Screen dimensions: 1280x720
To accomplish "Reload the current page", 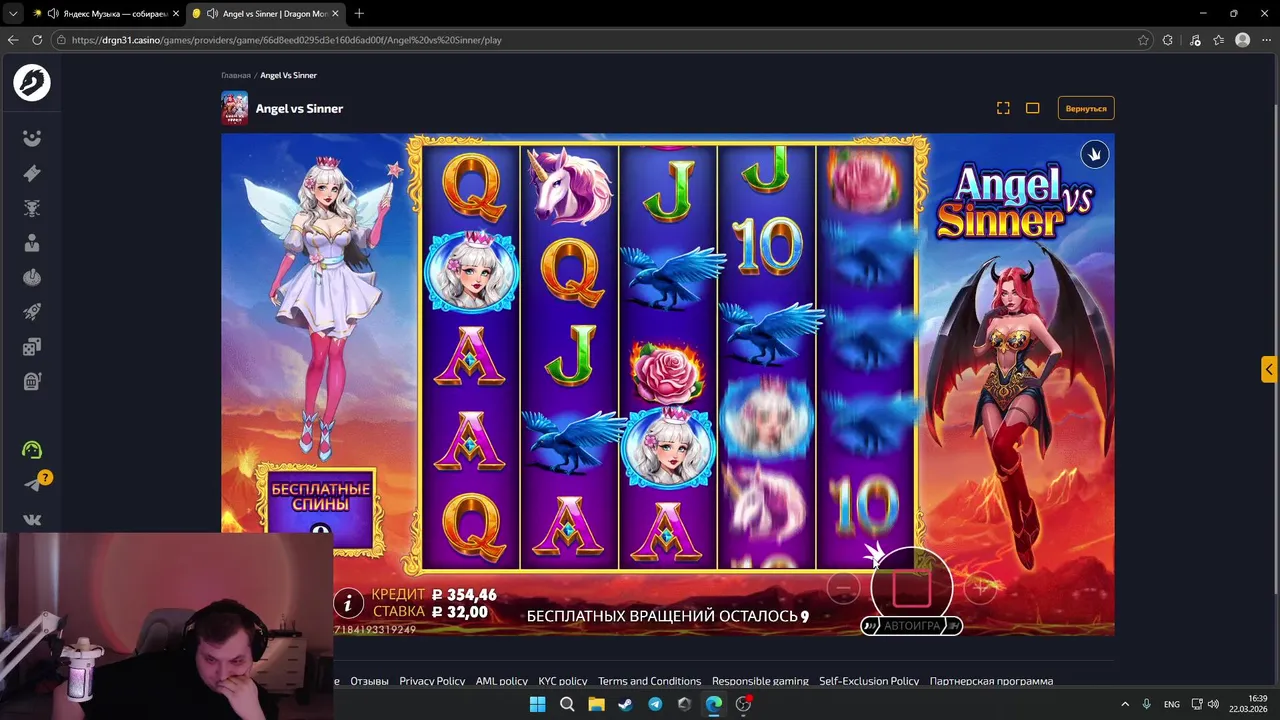I will 37,40.
